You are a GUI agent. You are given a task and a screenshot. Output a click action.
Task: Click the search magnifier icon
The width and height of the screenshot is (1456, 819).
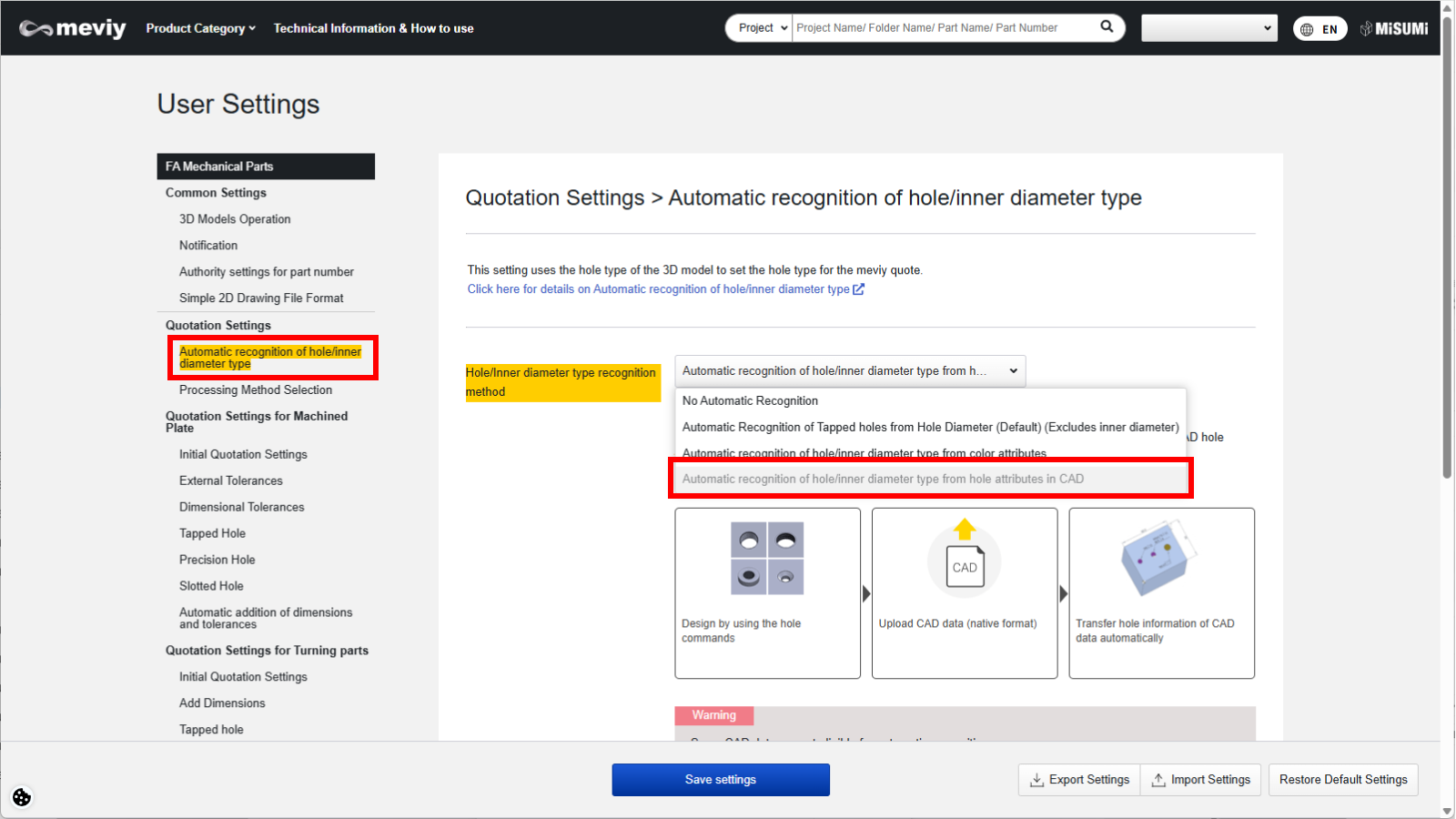point(1107,27)
